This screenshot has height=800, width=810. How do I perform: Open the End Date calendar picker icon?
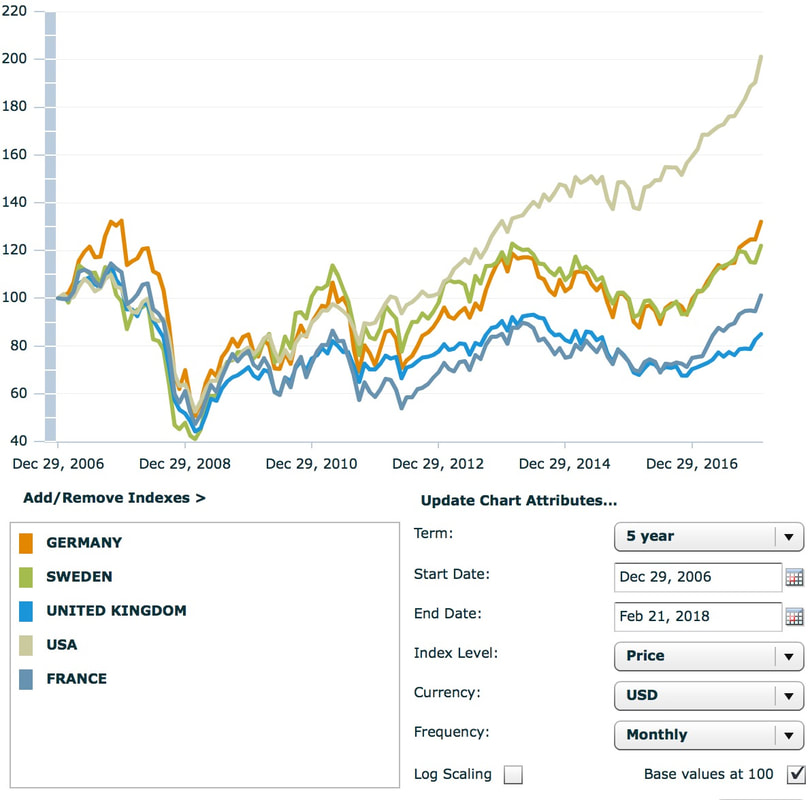(795, 616)
